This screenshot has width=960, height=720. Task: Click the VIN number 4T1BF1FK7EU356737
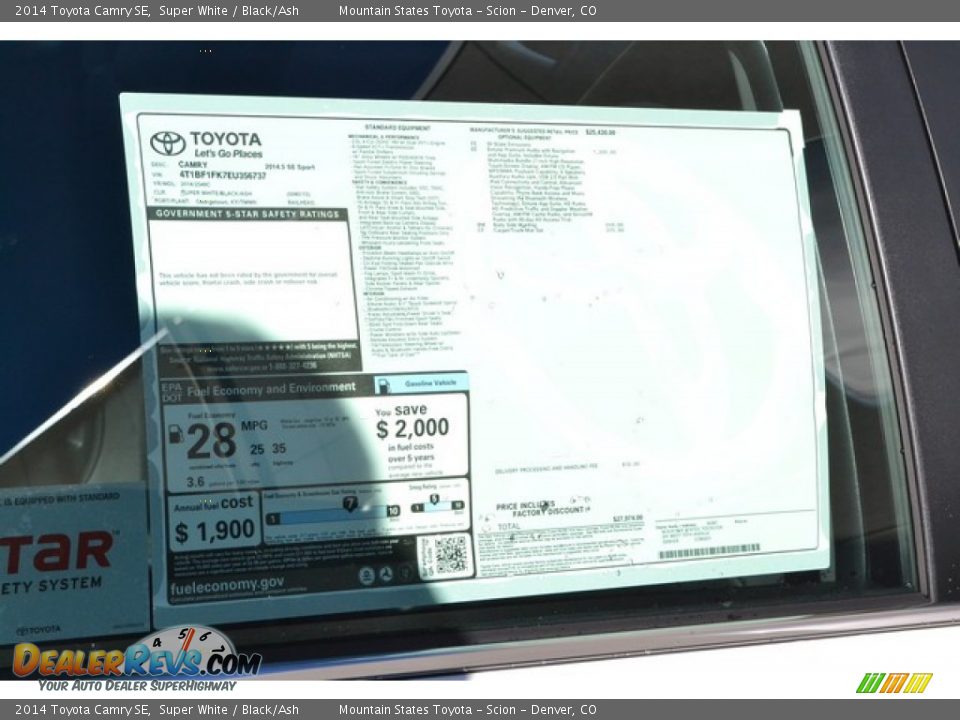tap(222, 175)
